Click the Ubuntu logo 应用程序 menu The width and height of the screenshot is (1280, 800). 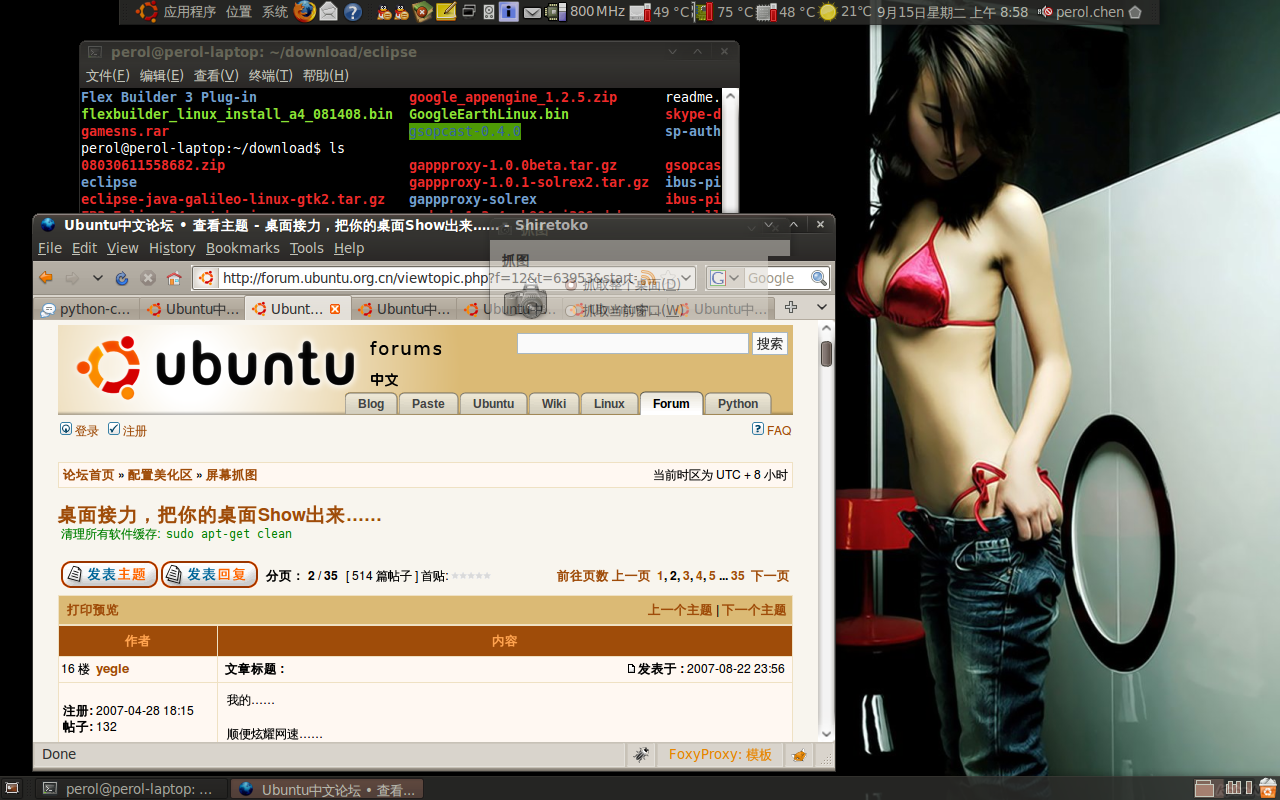tap(176, 12)
